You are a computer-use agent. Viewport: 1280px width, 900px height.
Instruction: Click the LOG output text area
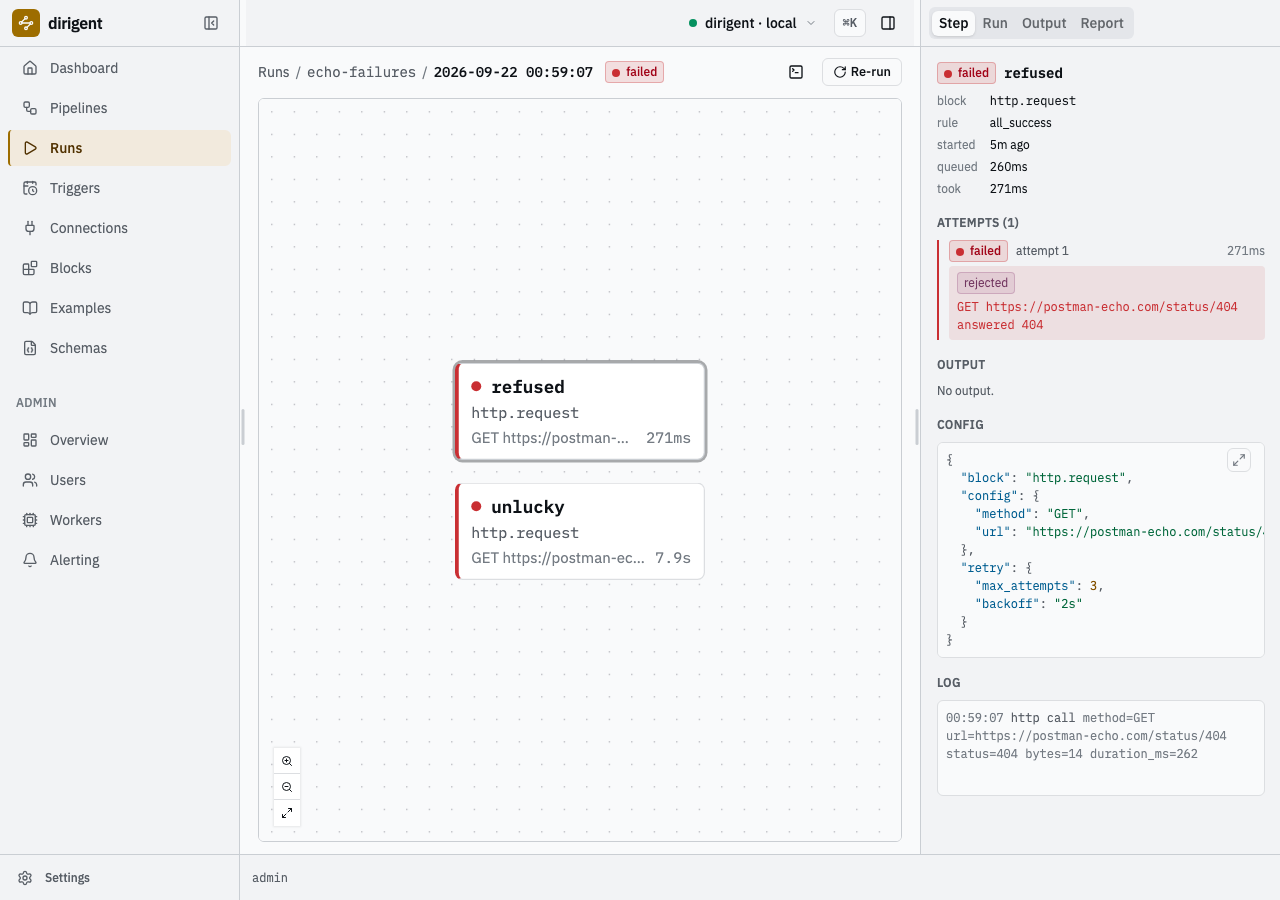[x=1101, y=748]
